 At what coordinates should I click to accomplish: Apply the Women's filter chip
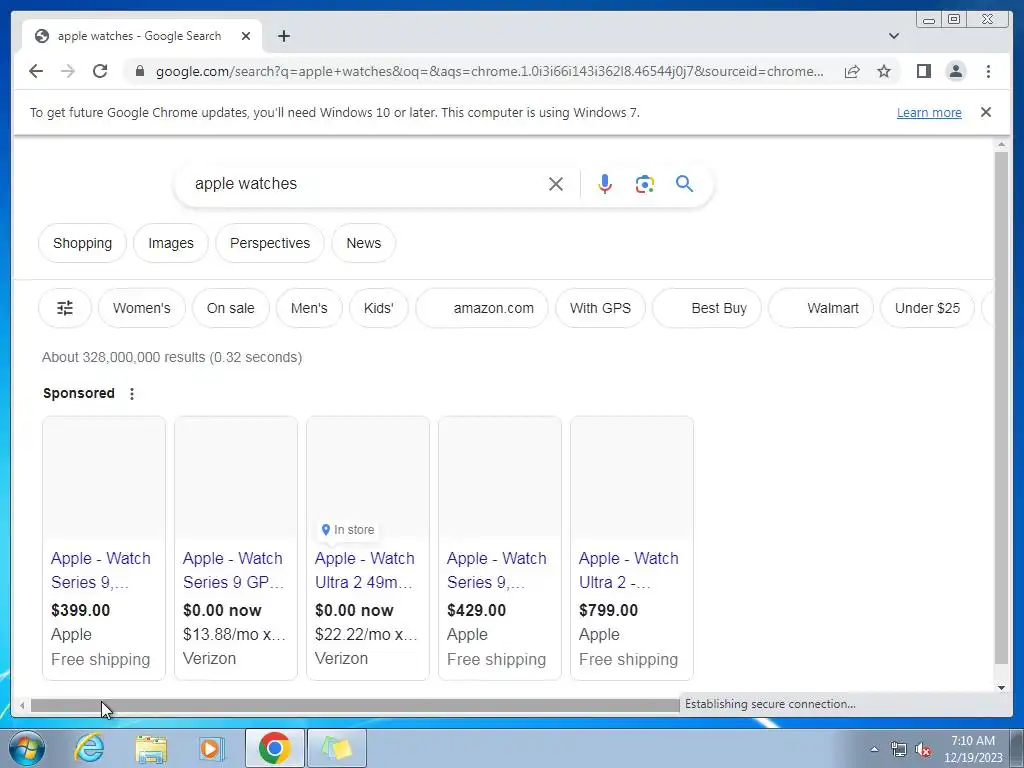(x=142, y=308)
